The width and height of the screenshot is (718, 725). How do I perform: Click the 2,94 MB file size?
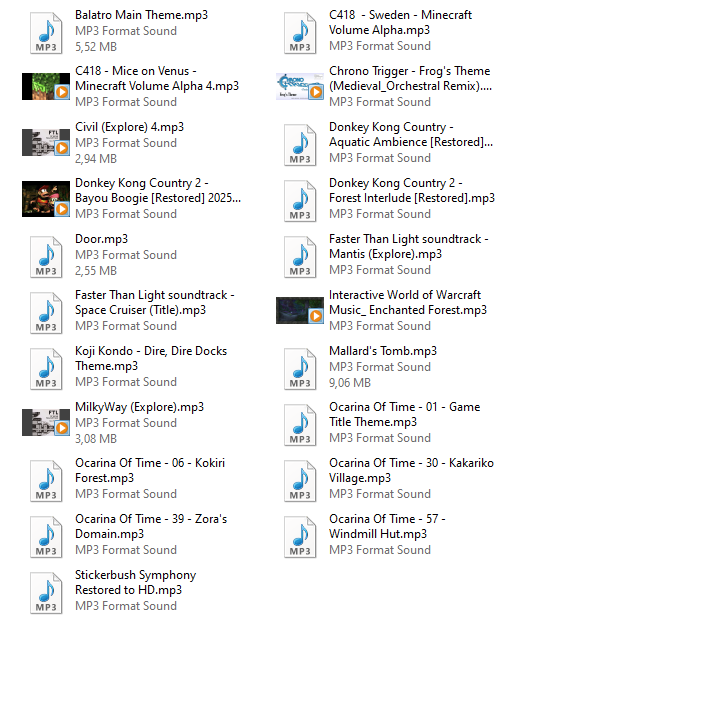coord(96,159)
